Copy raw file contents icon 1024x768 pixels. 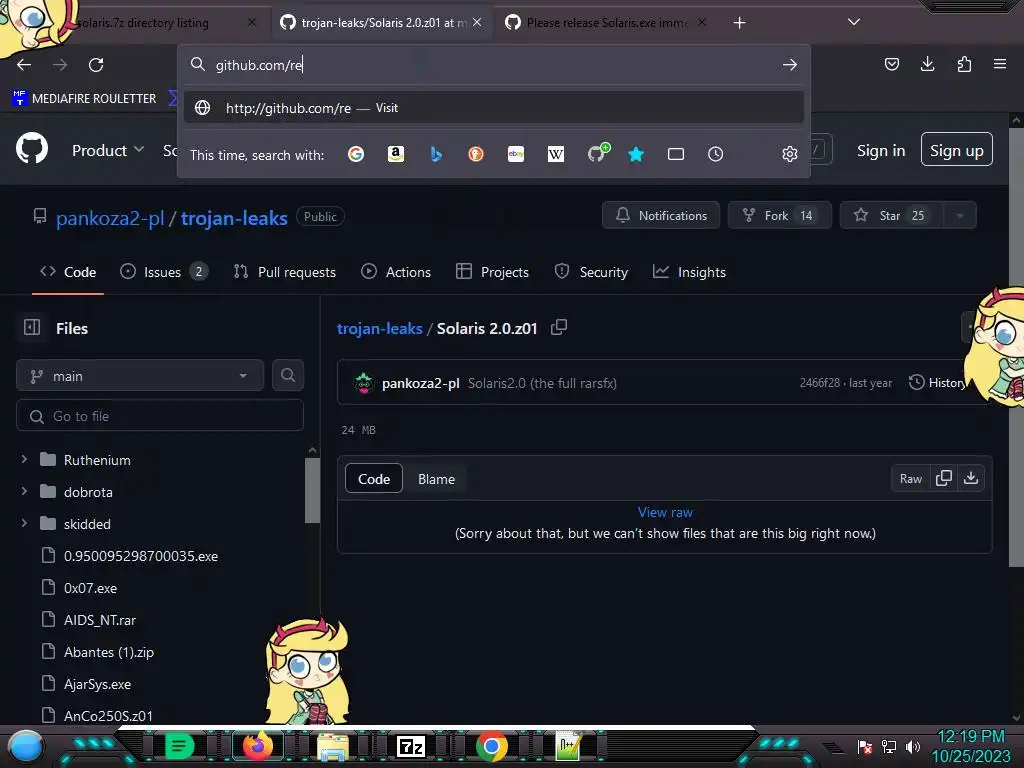944,479
